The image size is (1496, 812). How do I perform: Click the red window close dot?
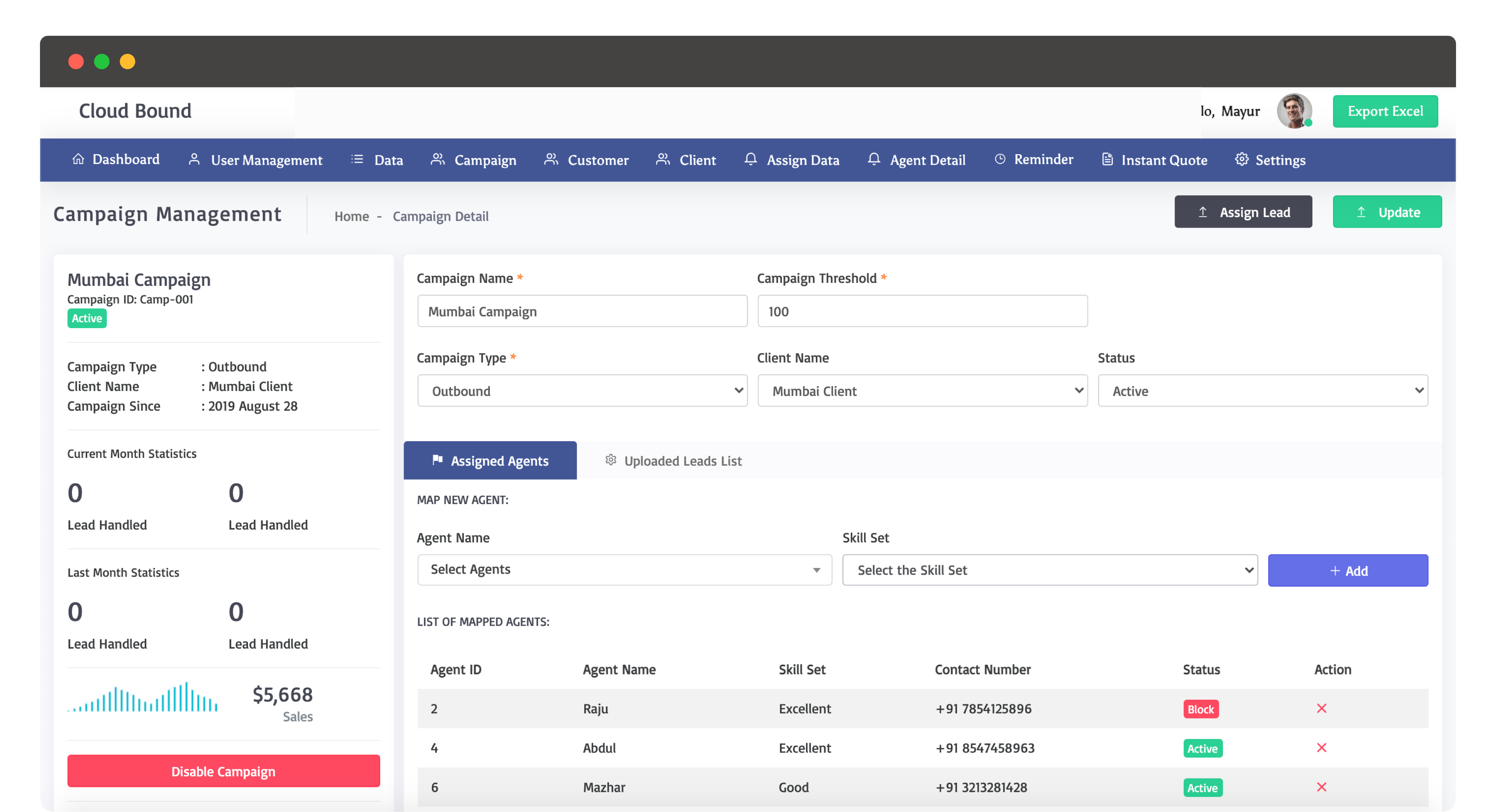[x=76, y=62]
